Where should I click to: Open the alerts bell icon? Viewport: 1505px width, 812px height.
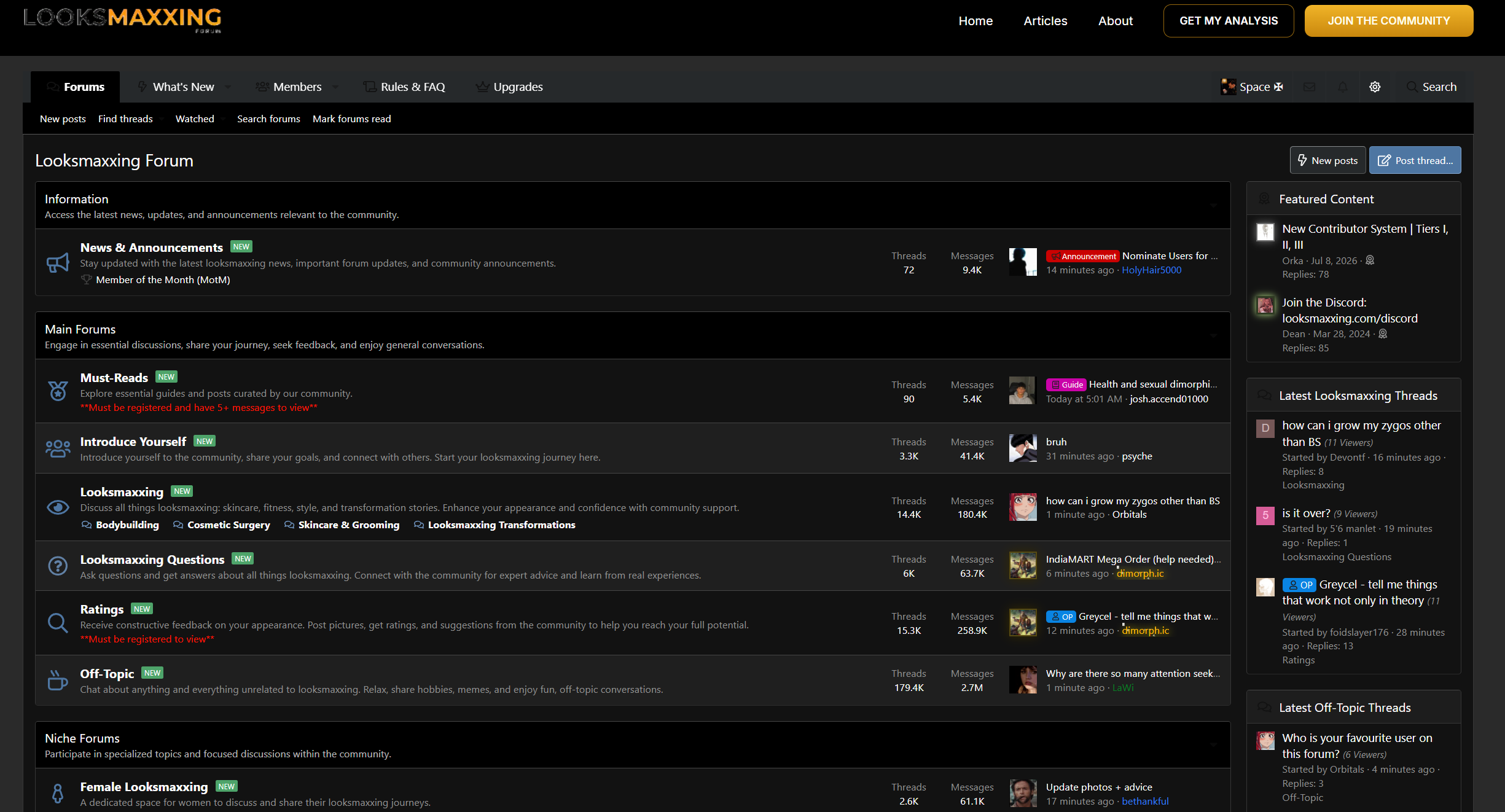[x=1342, y=87]
